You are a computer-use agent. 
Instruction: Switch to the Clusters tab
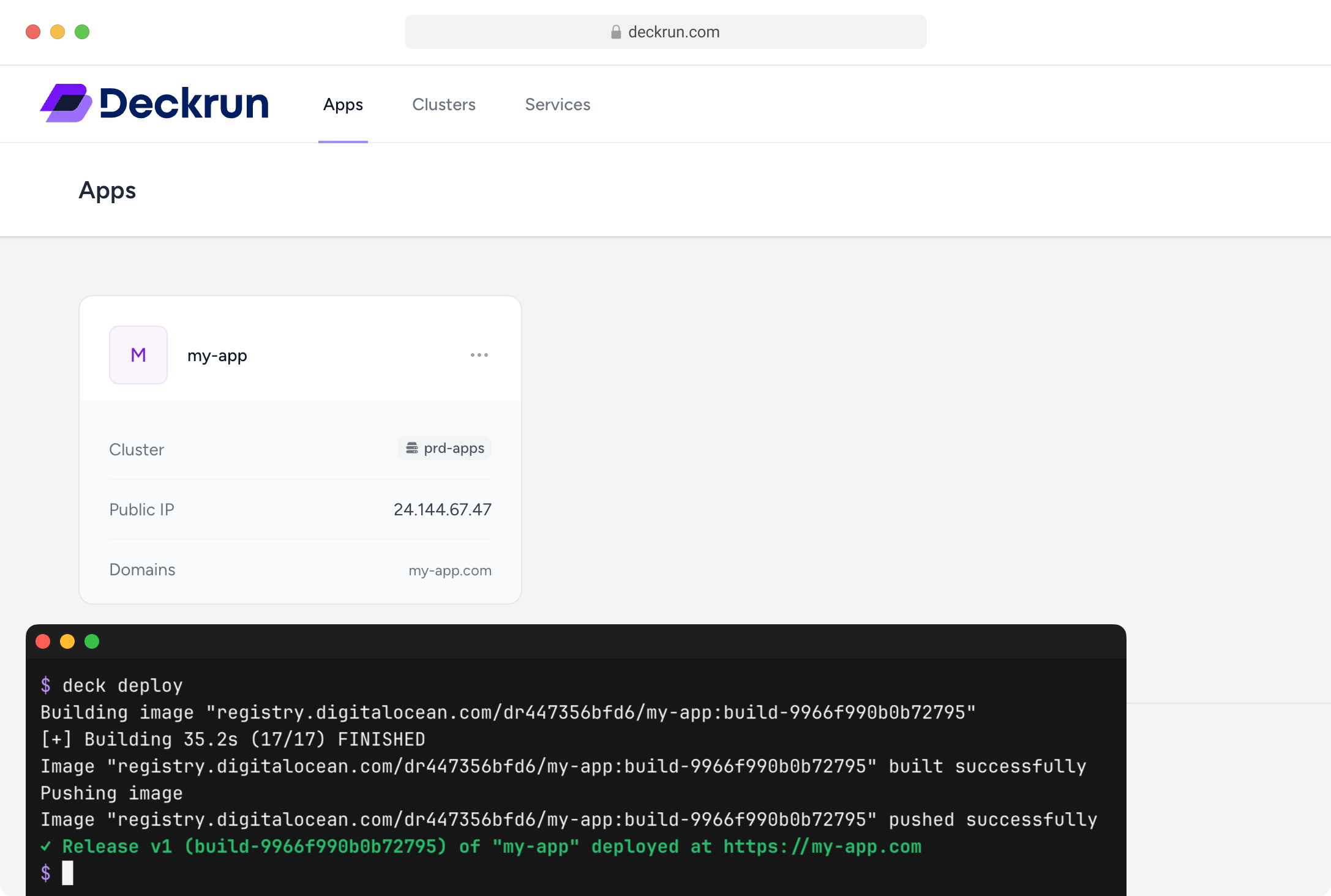click(443, 104)
